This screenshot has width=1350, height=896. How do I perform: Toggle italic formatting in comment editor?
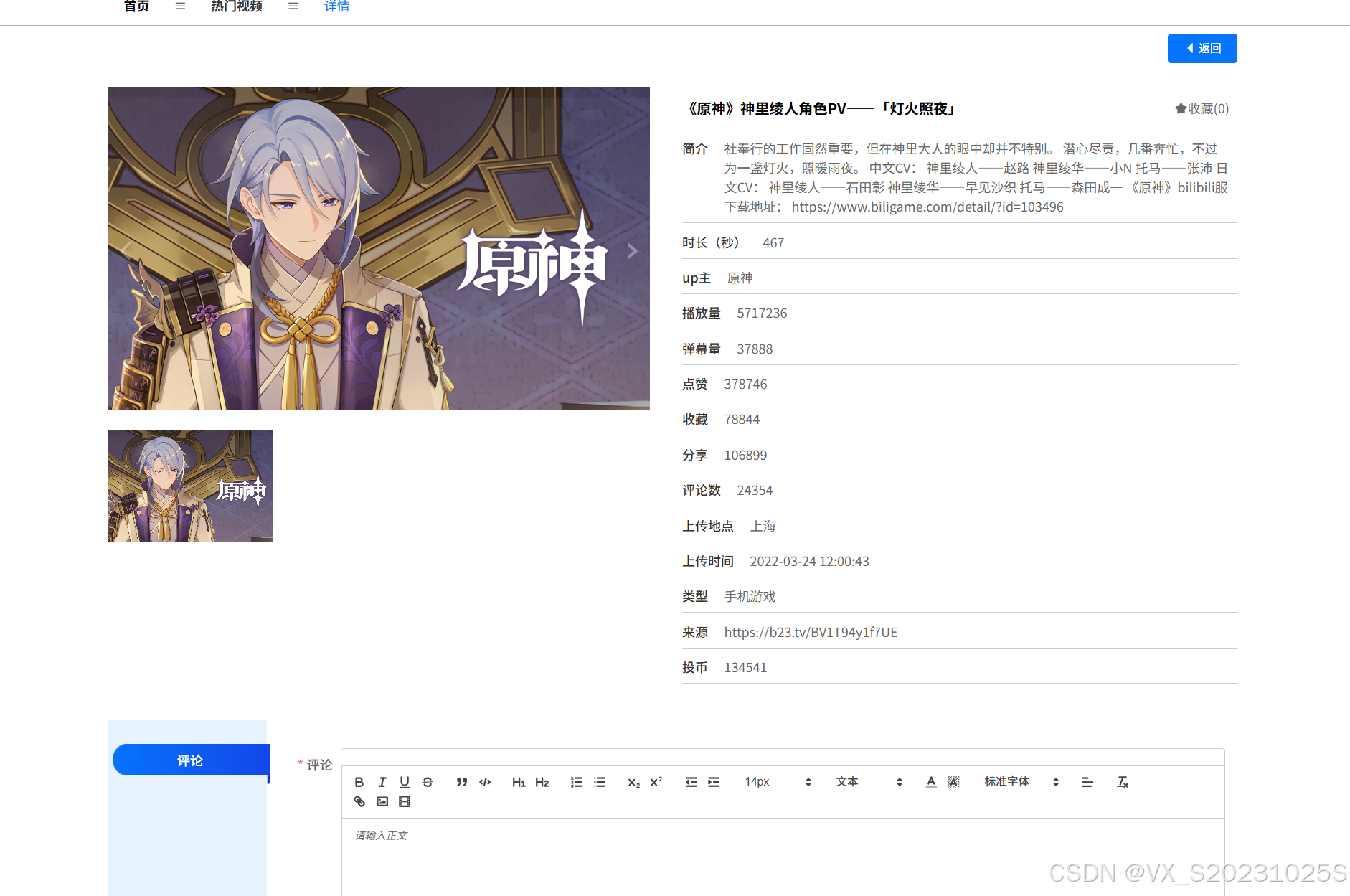tap(382, 782)
